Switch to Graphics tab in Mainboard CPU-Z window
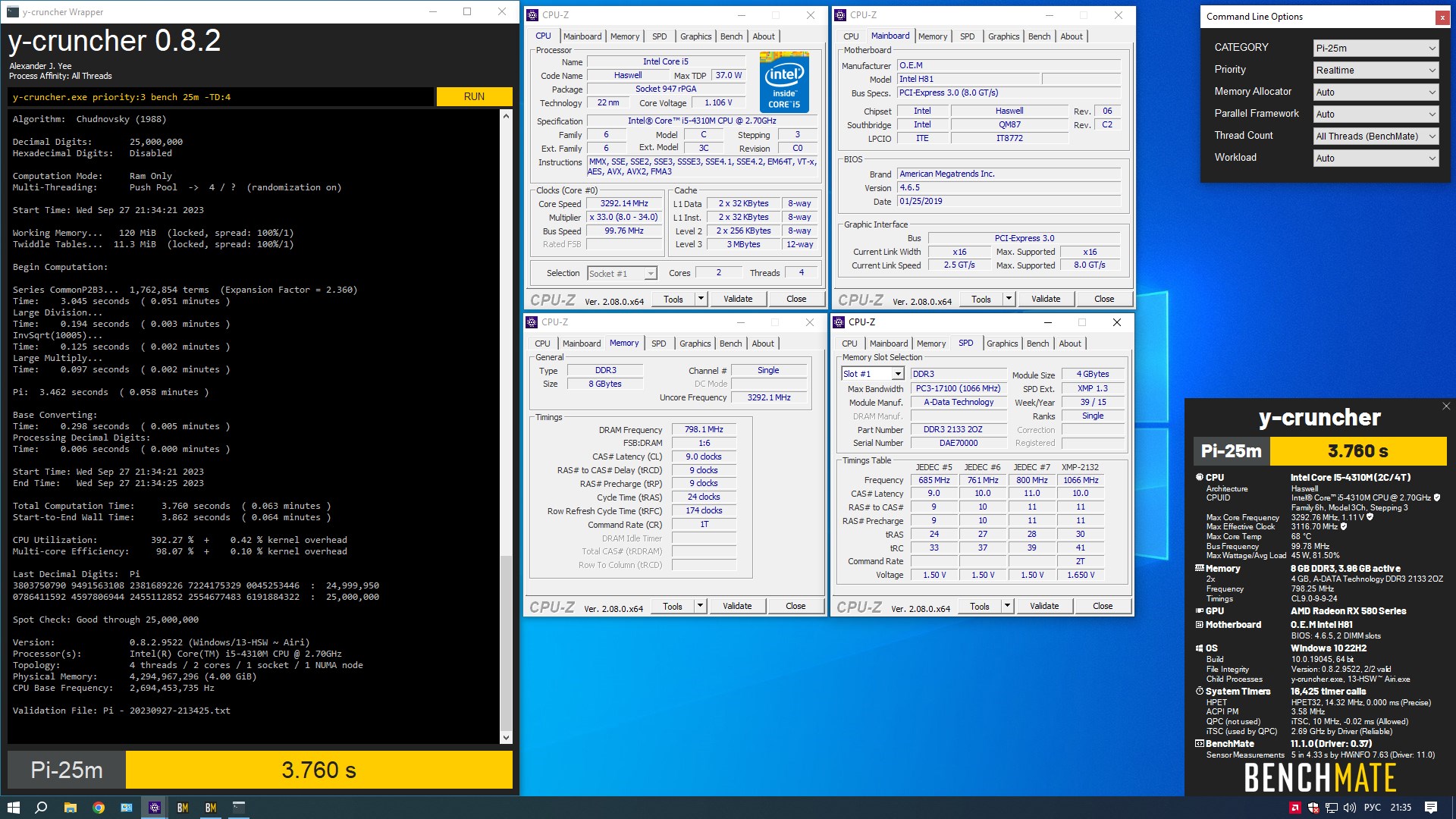The width and height of the screenshot is (1456, 819). pos(1003,36)
